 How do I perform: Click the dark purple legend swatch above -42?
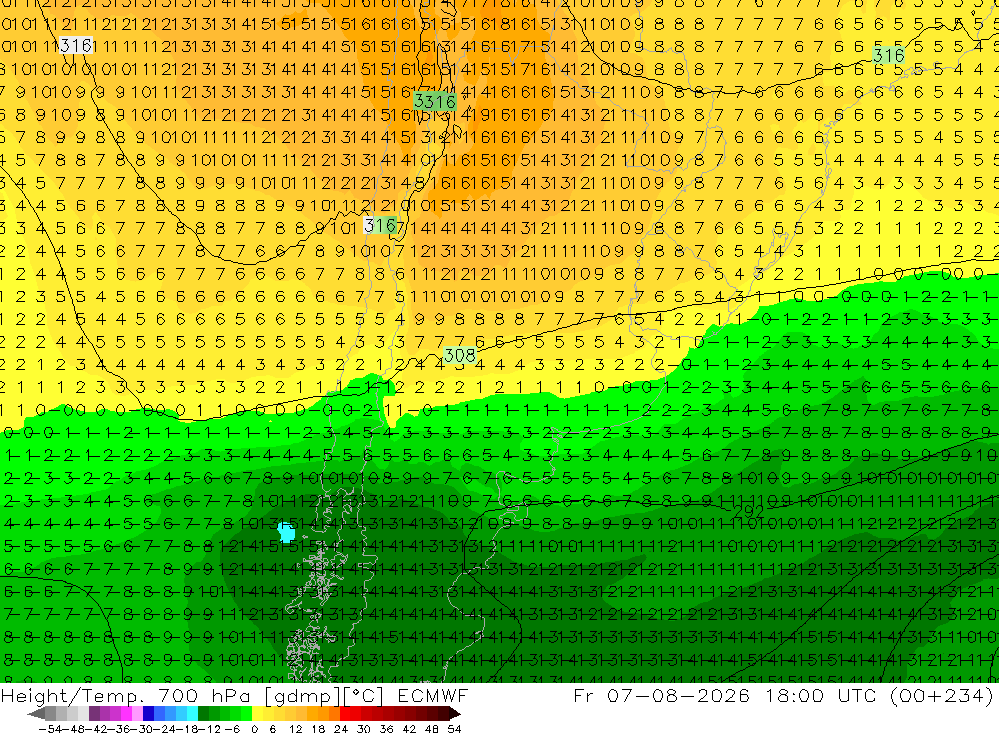tap(93, 714)
